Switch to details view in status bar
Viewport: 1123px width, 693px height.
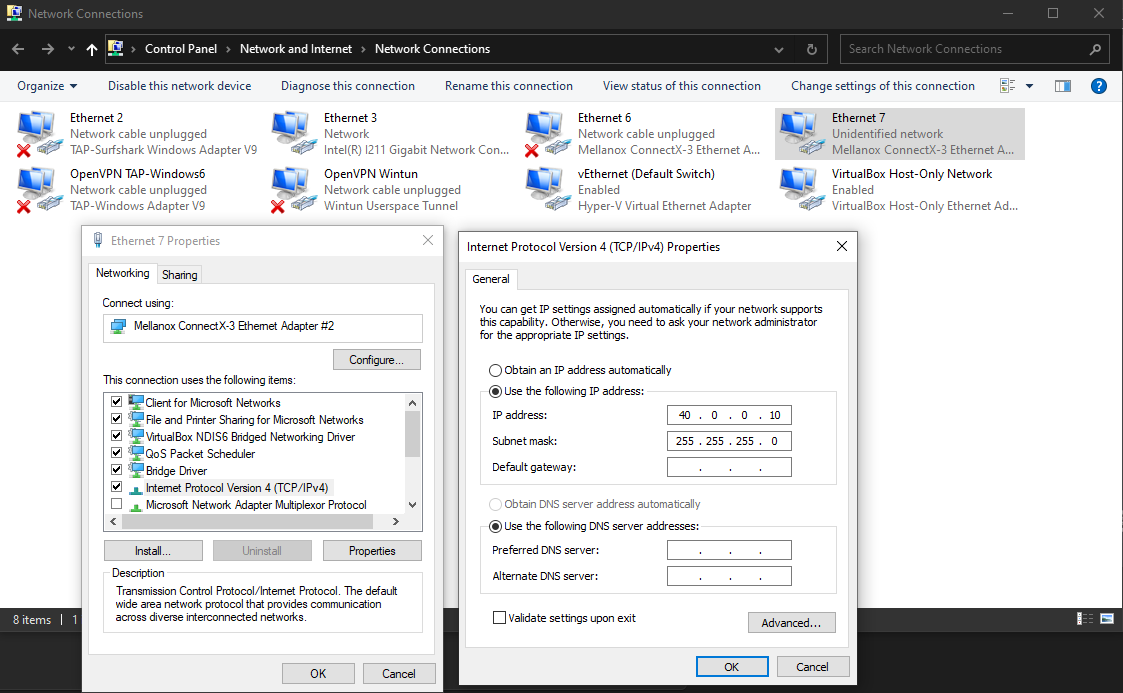[x=1084, y=619]
